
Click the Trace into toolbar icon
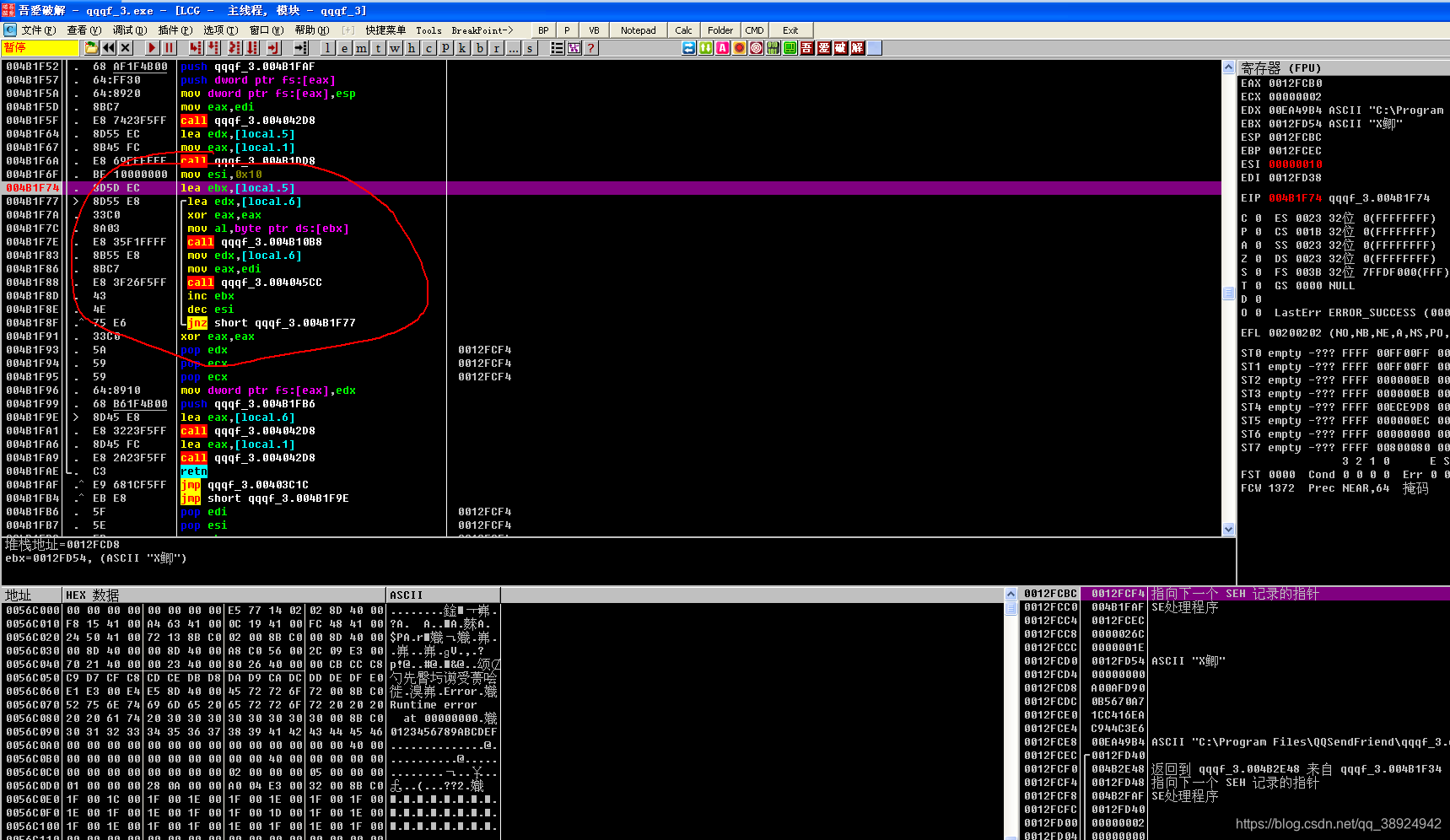[x=234, y=48]
